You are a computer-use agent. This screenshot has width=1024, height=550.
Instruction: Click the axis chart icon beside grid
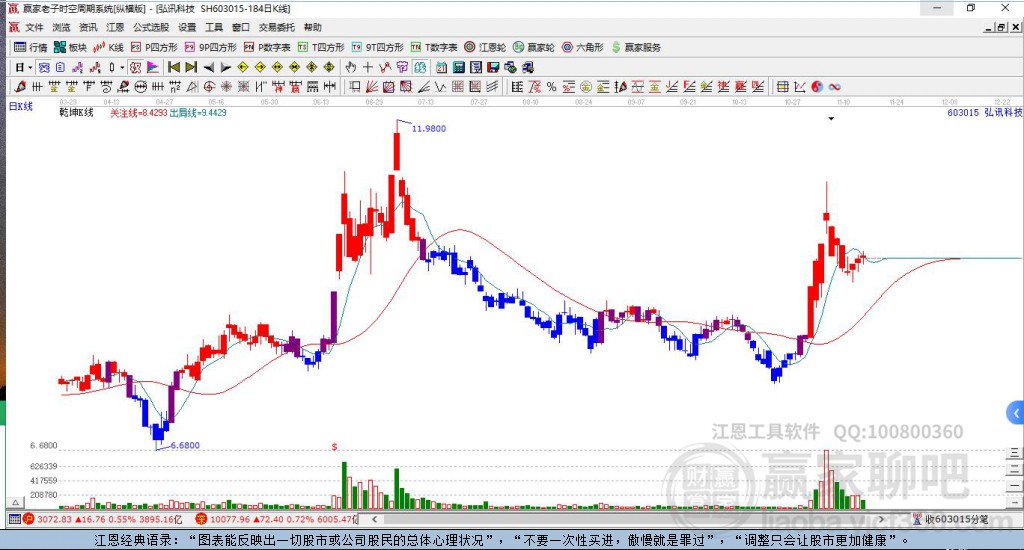point(800,87)
